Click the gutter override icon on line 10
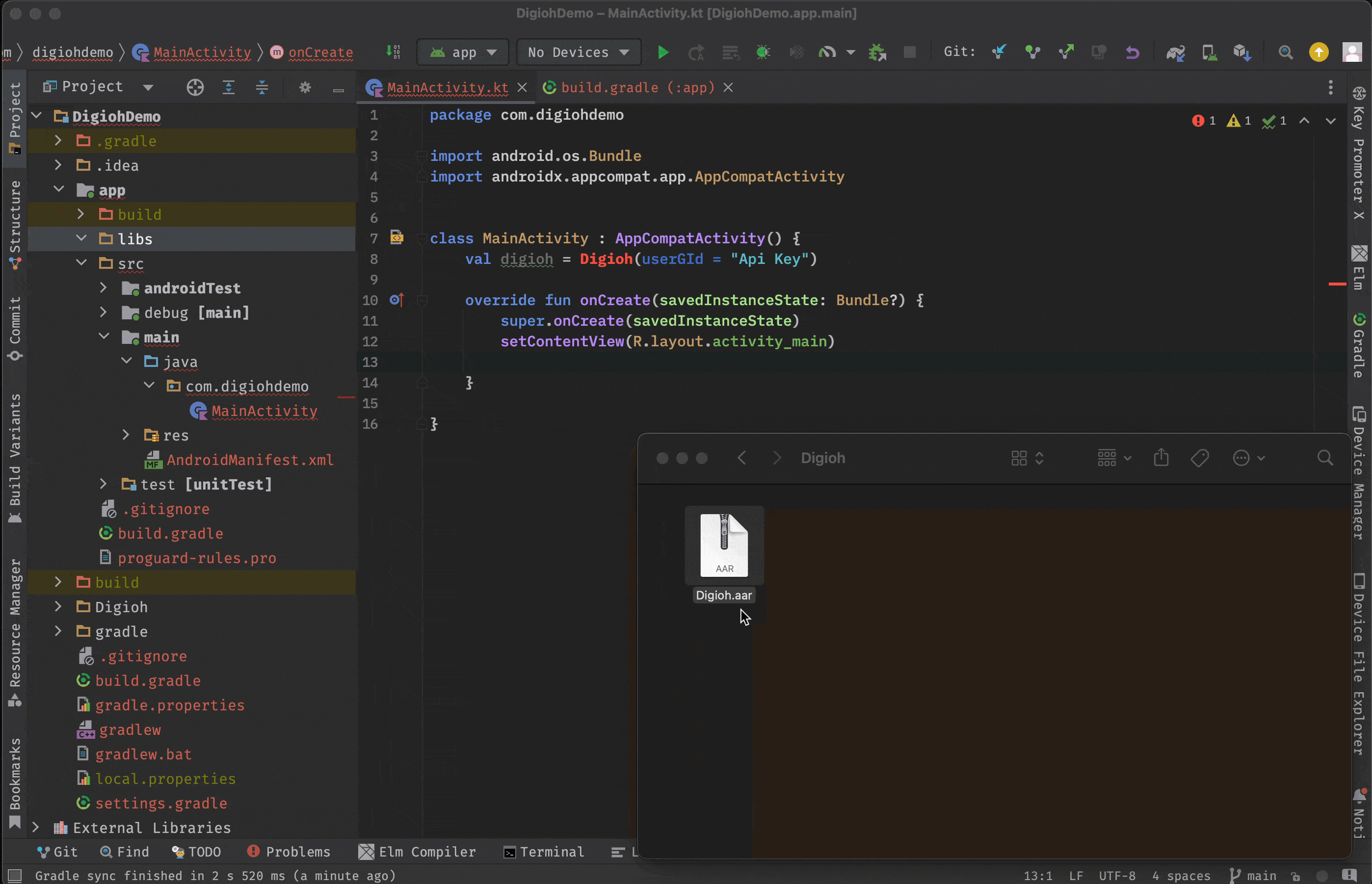The height and width of the screenshot is (884, 1372). 396,300
